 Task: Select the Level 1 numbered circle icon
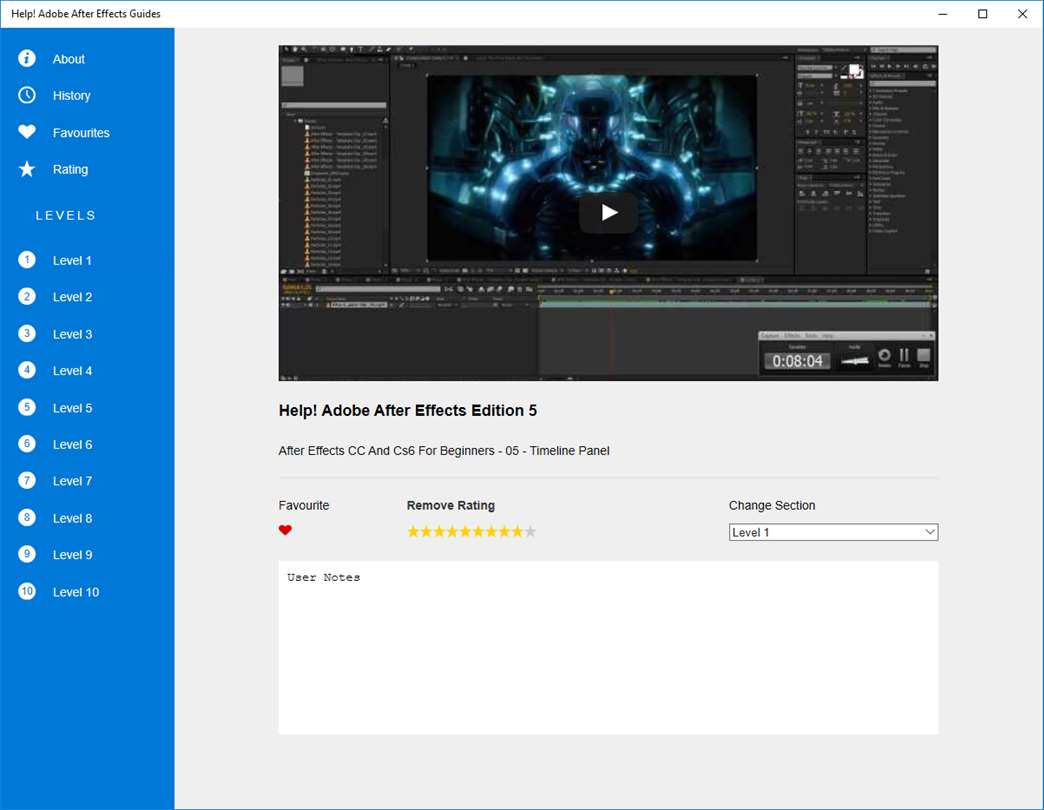[27, 260]
